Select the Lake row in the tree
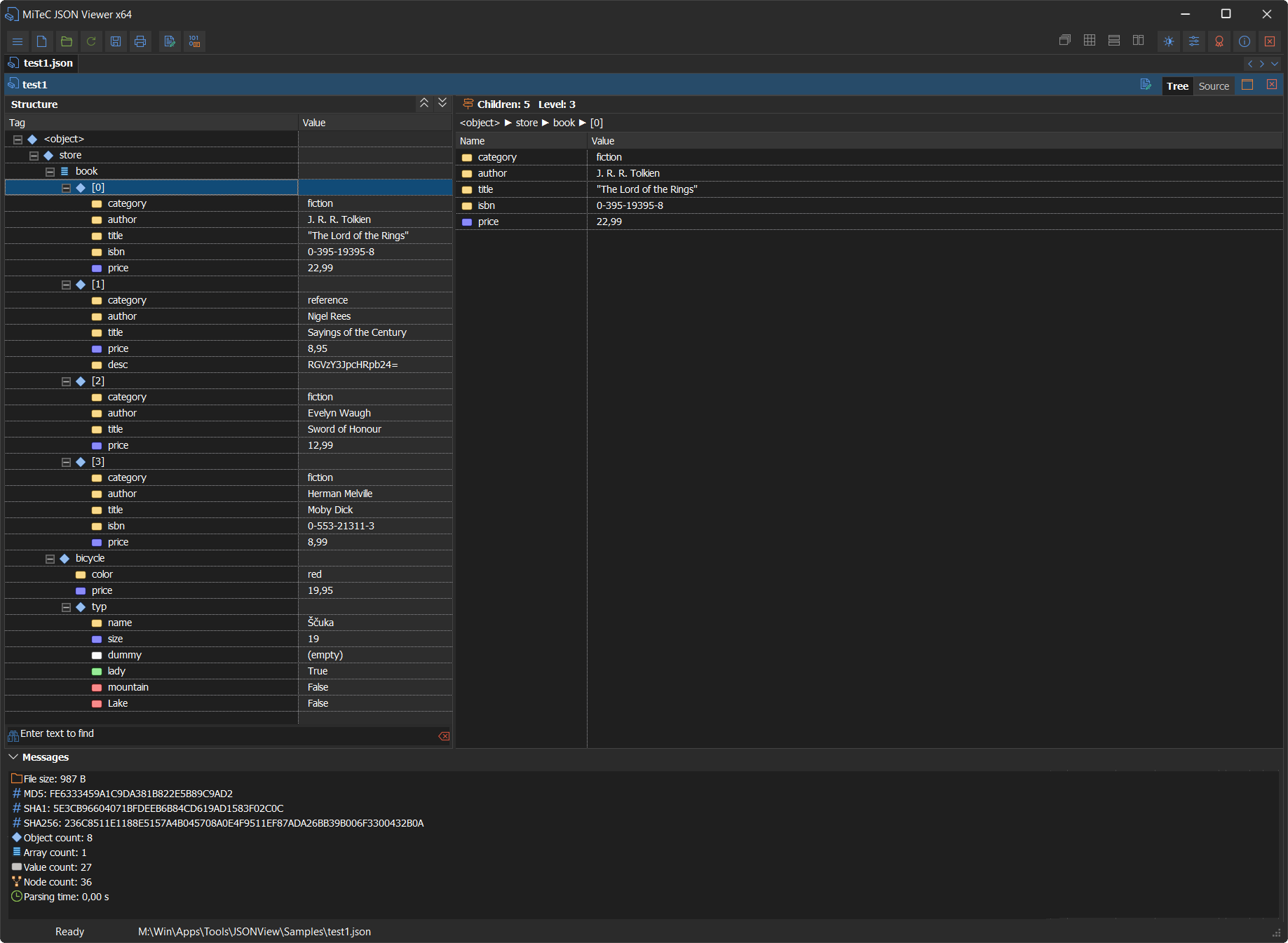 [x=229, y=703]
